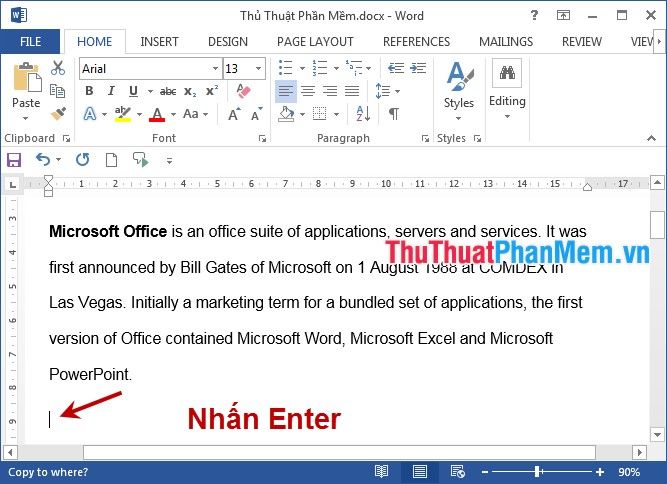The image size is (667, 484).
Task: Switch to Read Mode view icon
Action: pos(381,472)
